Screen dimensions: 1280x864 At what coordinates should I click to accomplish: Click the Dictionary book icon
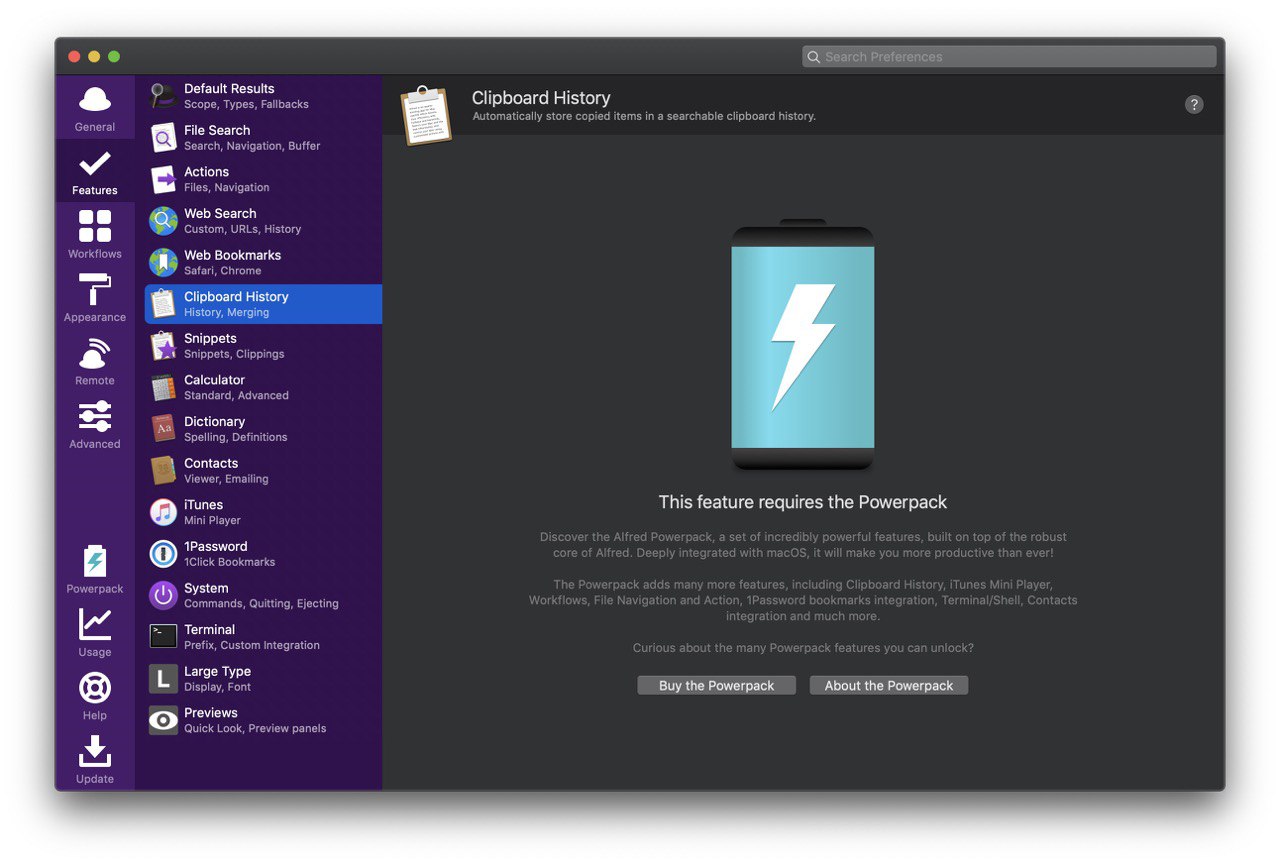pos(163,429)
